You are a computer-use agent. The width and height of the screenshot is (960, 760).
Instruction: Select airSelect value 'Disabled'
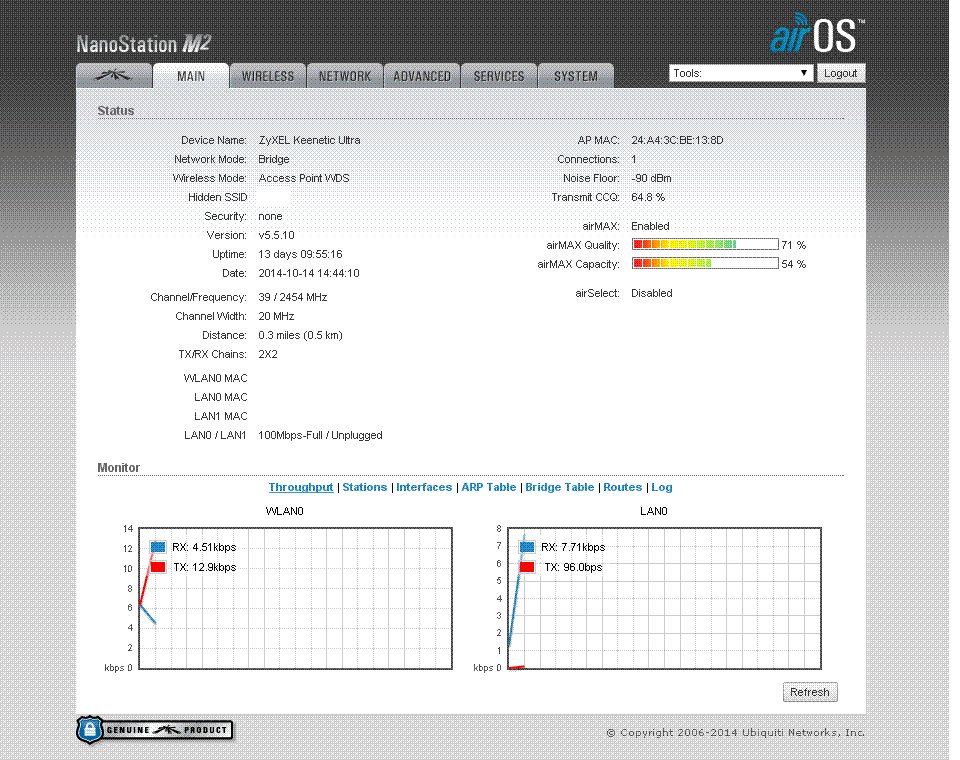[651, 293]
